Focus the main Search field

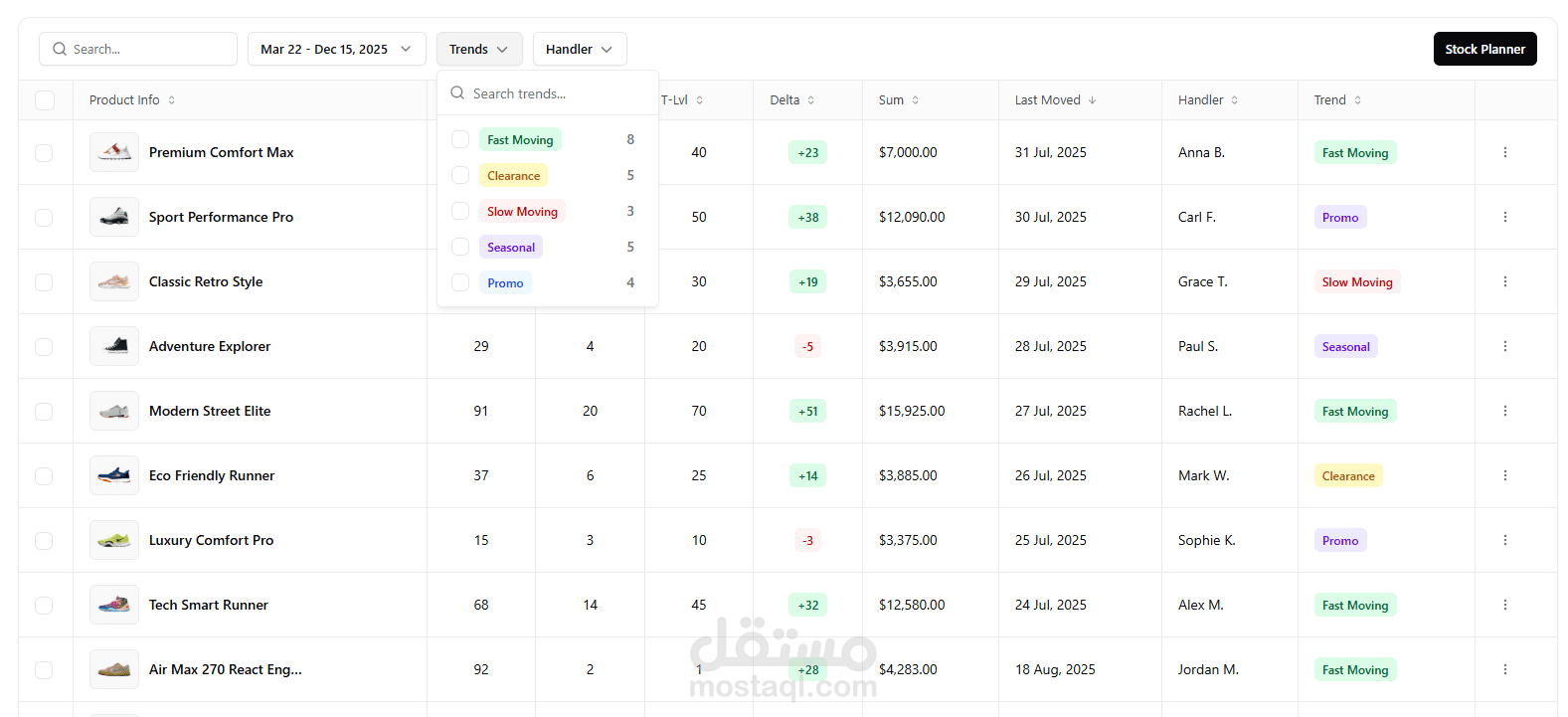138,49
